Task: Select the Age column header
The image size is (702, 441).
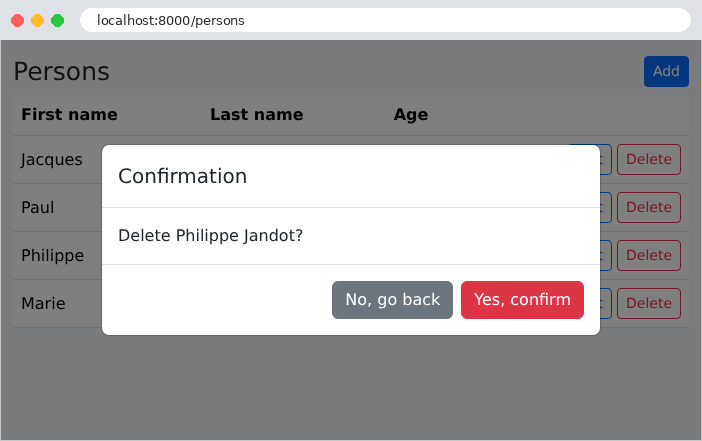Action: pos(411,115)
